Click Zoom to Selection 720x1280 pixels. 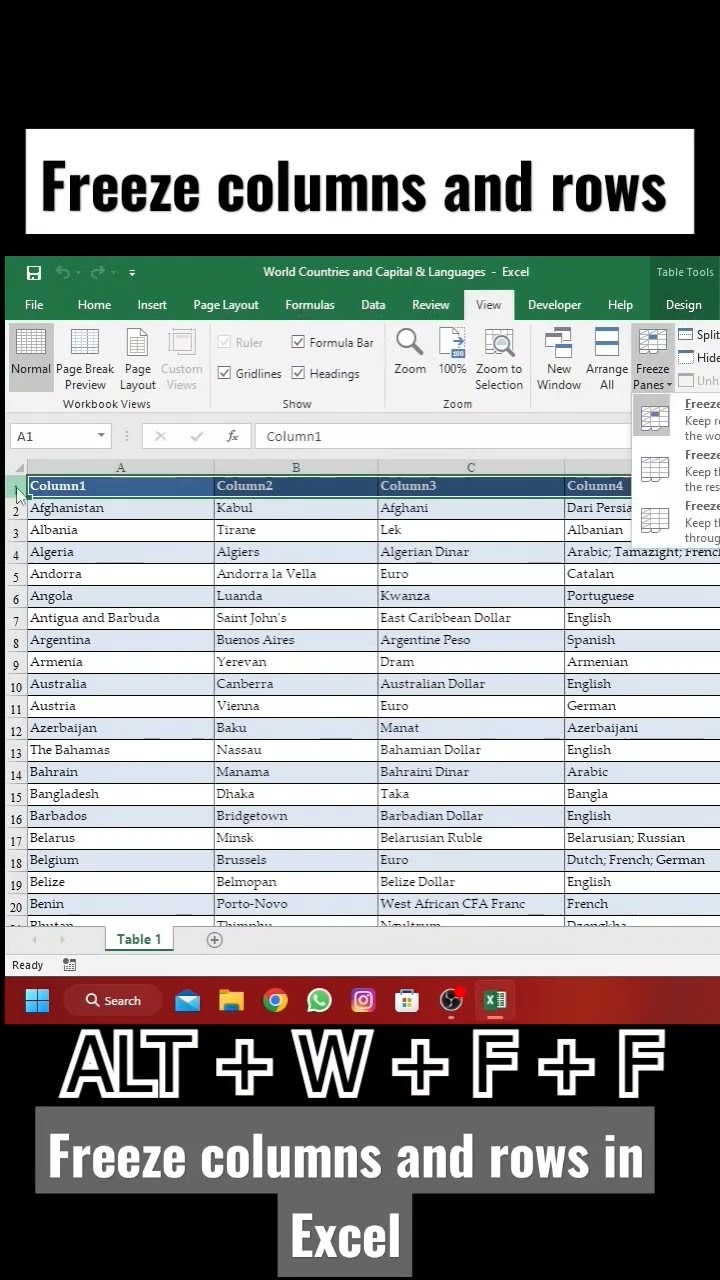tap(499, 360)
